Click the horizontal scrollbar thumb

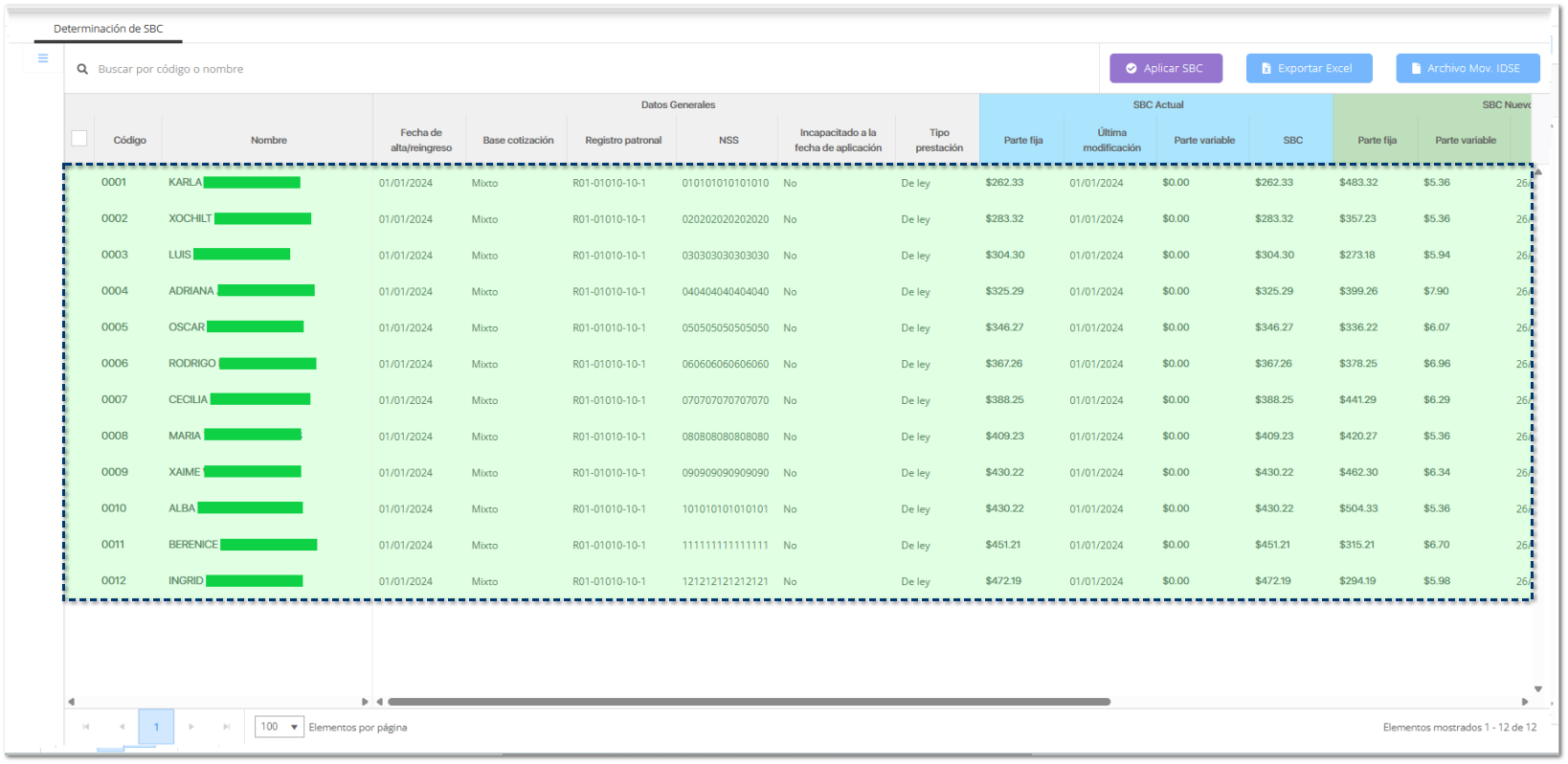tap(747, 702)
